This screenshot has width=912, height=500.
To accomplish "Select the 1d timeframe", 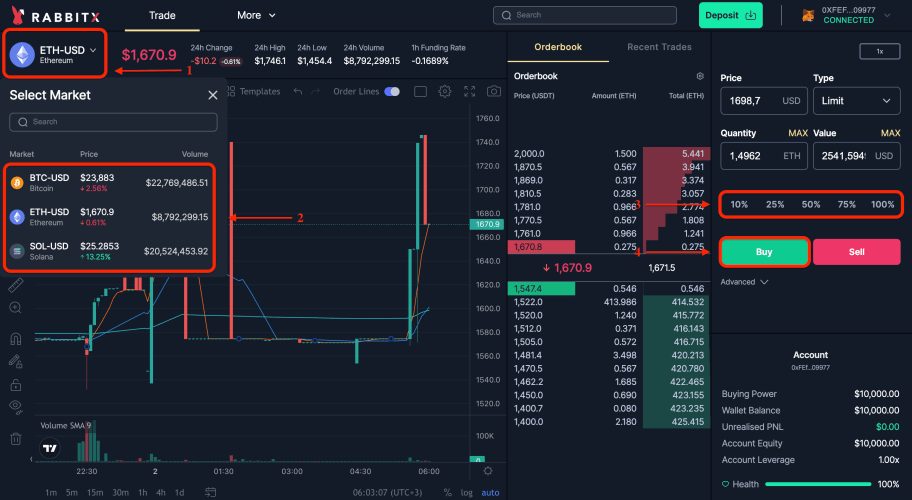I will click(180, 492).
